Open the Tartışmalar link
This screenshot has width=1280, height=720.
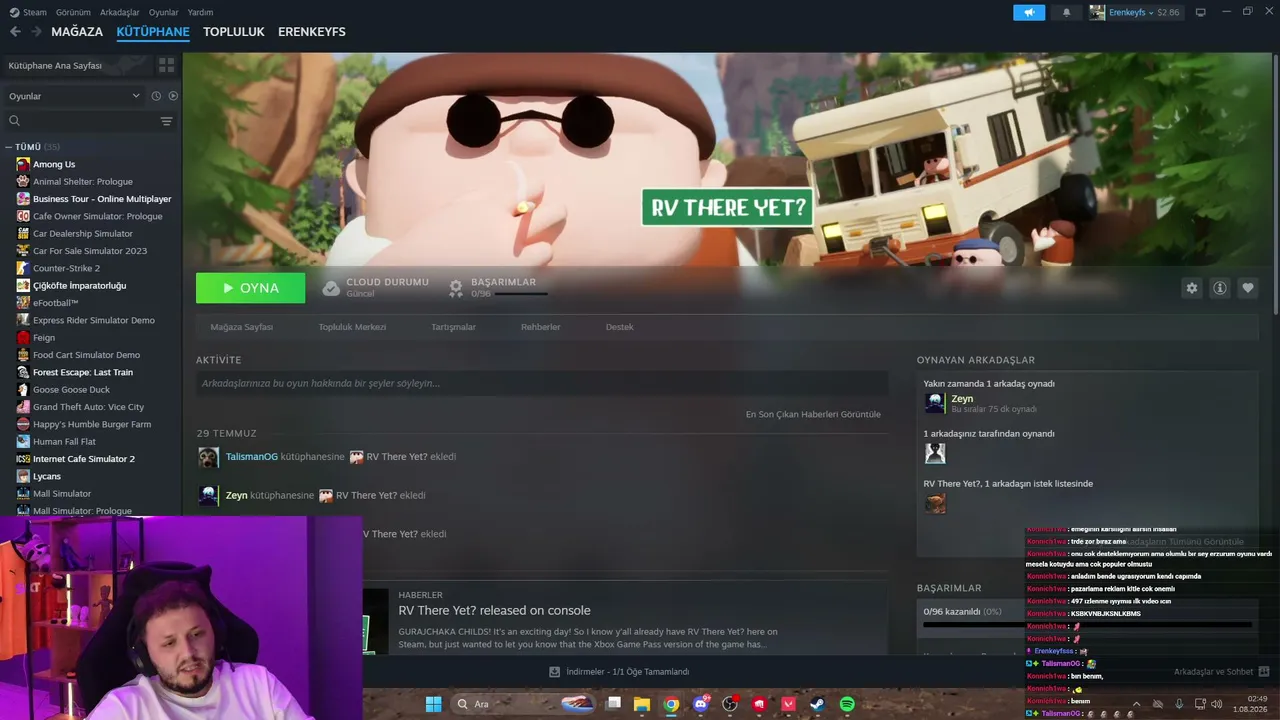(x=453, y=327)
